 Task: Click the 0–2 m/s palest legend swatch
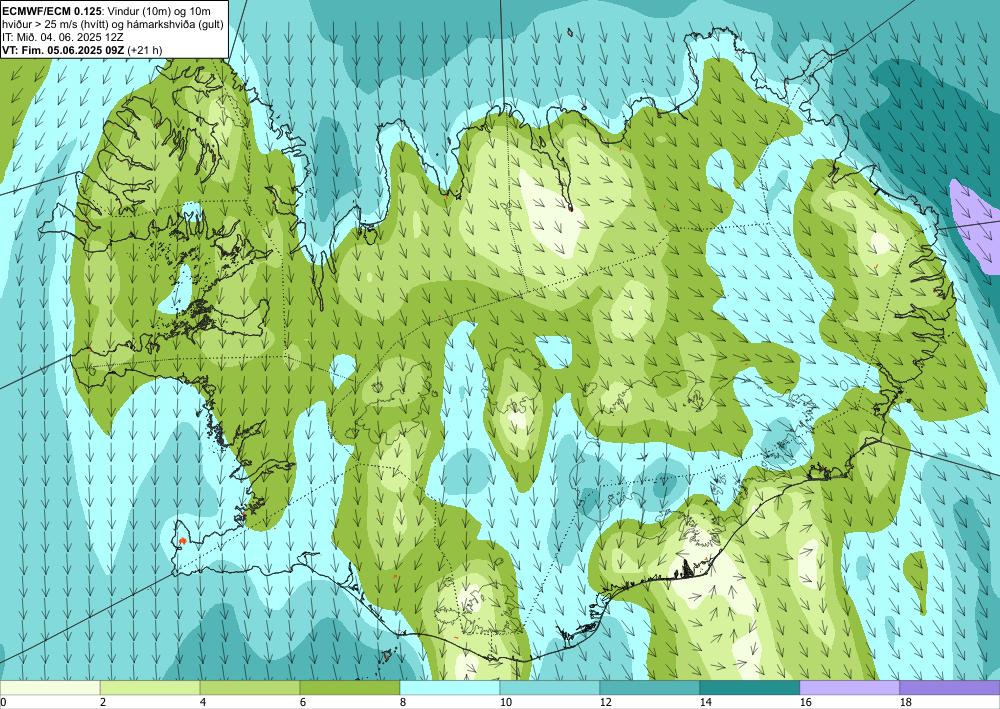50,688
